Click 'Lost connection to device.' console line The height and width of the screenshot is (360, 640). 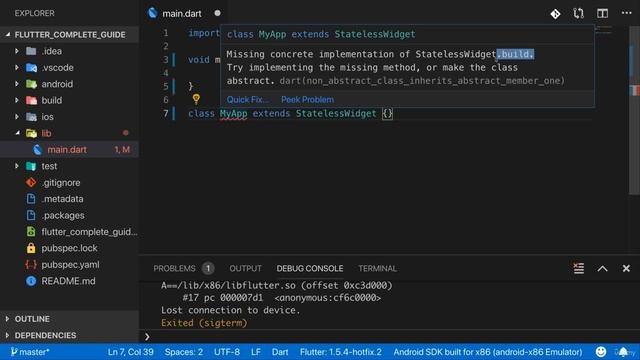tap(231, 310)
